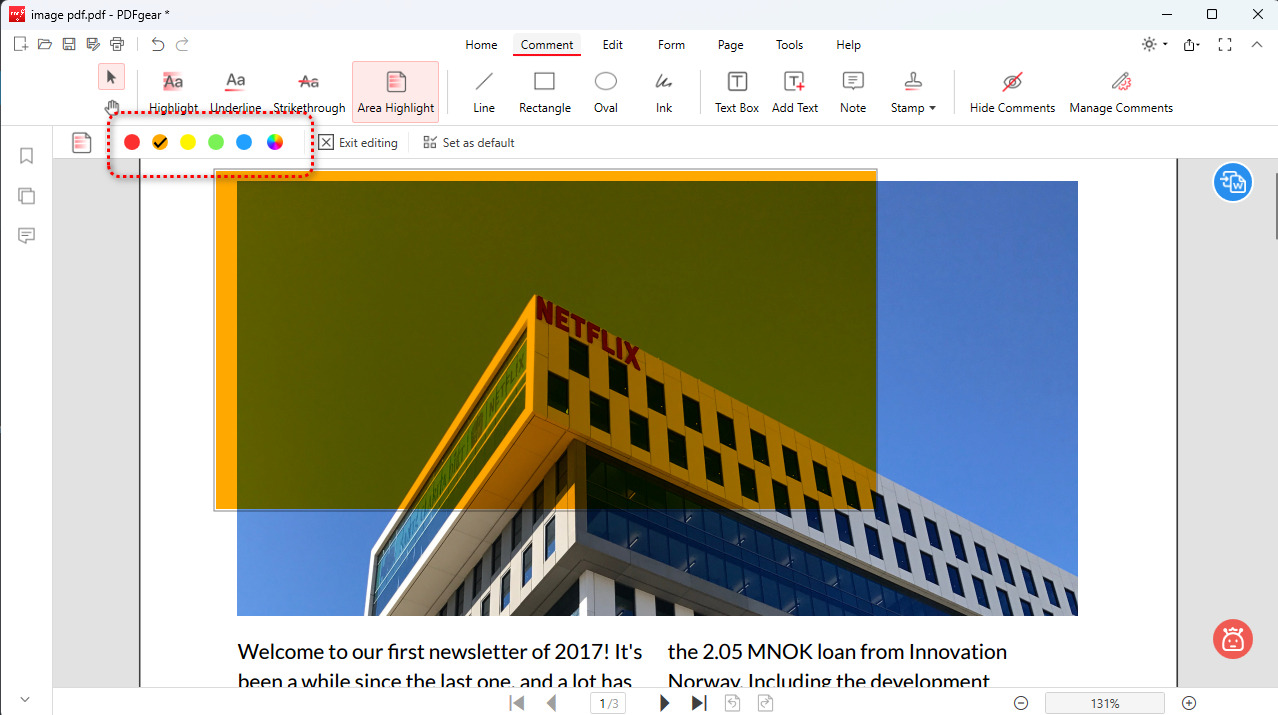Select the Rectangle shape tool

point(545,93)
